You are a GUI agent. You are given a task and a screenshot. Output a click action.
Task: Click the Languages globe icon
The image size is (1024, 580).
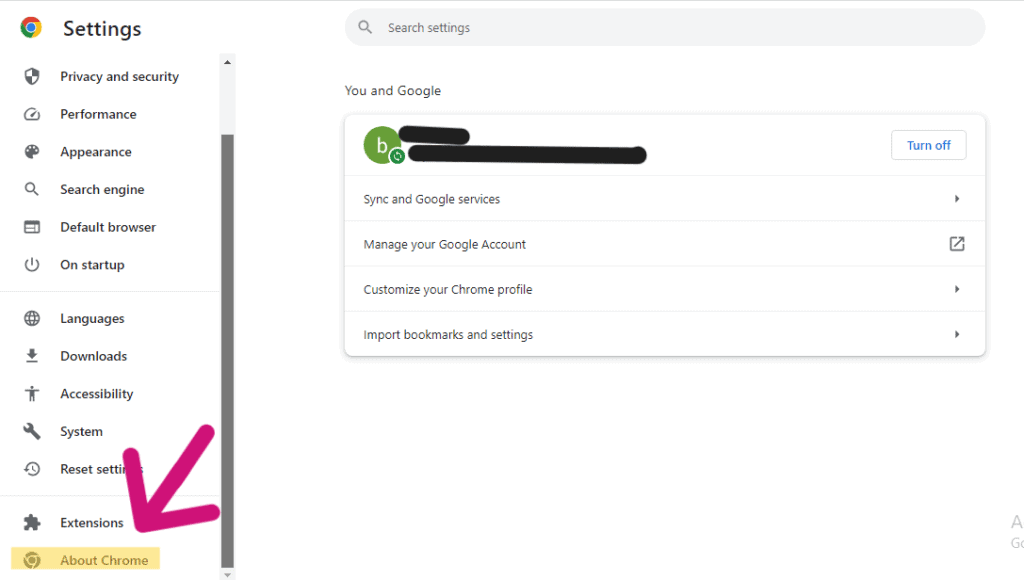tap(31, 318)
